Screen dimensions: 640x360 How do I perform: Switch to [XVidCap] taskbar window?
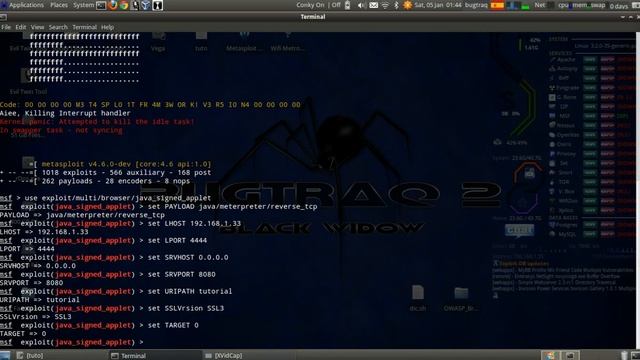point(250,356)
